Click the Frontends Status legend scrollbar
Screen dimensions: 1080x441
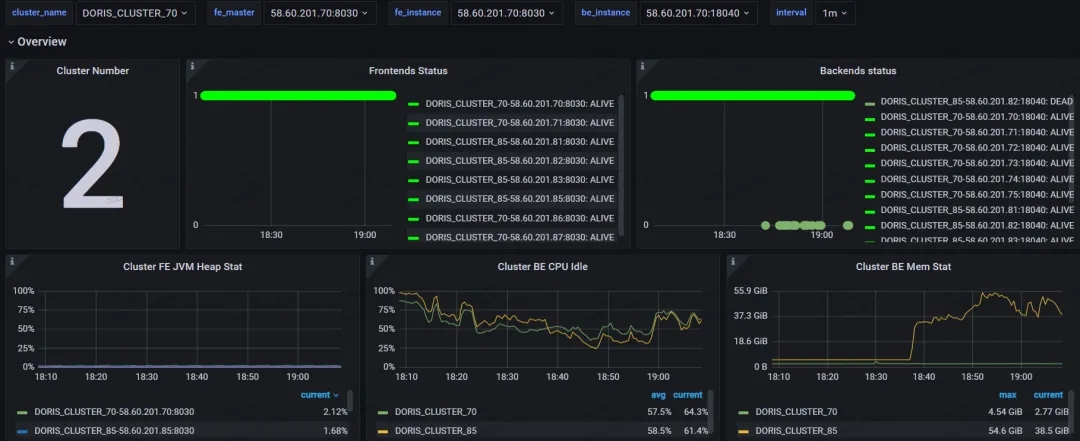pyautogui.click(x=621, y=165)
